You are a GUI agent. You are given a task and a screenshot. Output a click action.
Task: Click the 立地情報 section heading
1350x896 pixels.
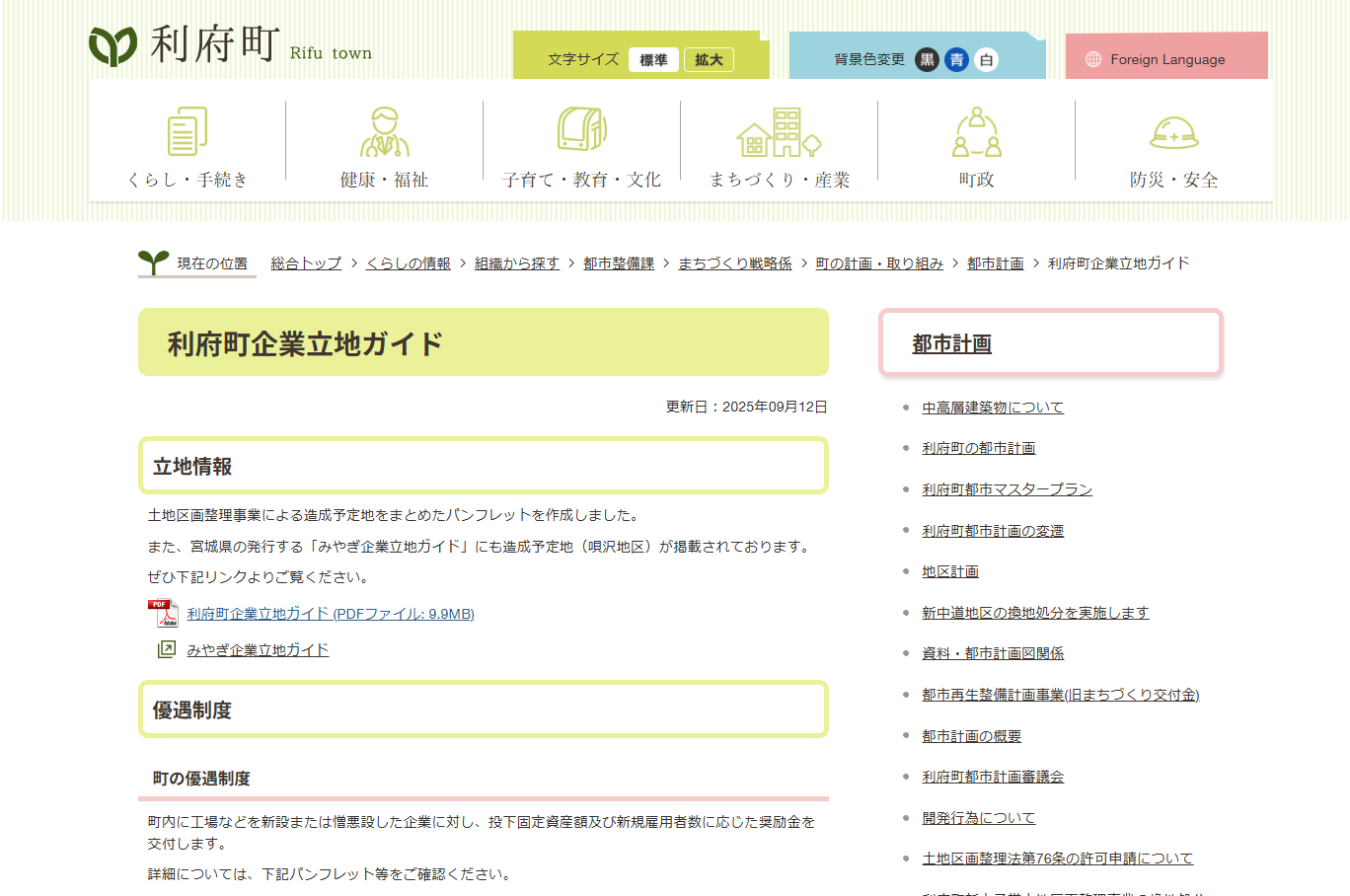coord(191,467)
